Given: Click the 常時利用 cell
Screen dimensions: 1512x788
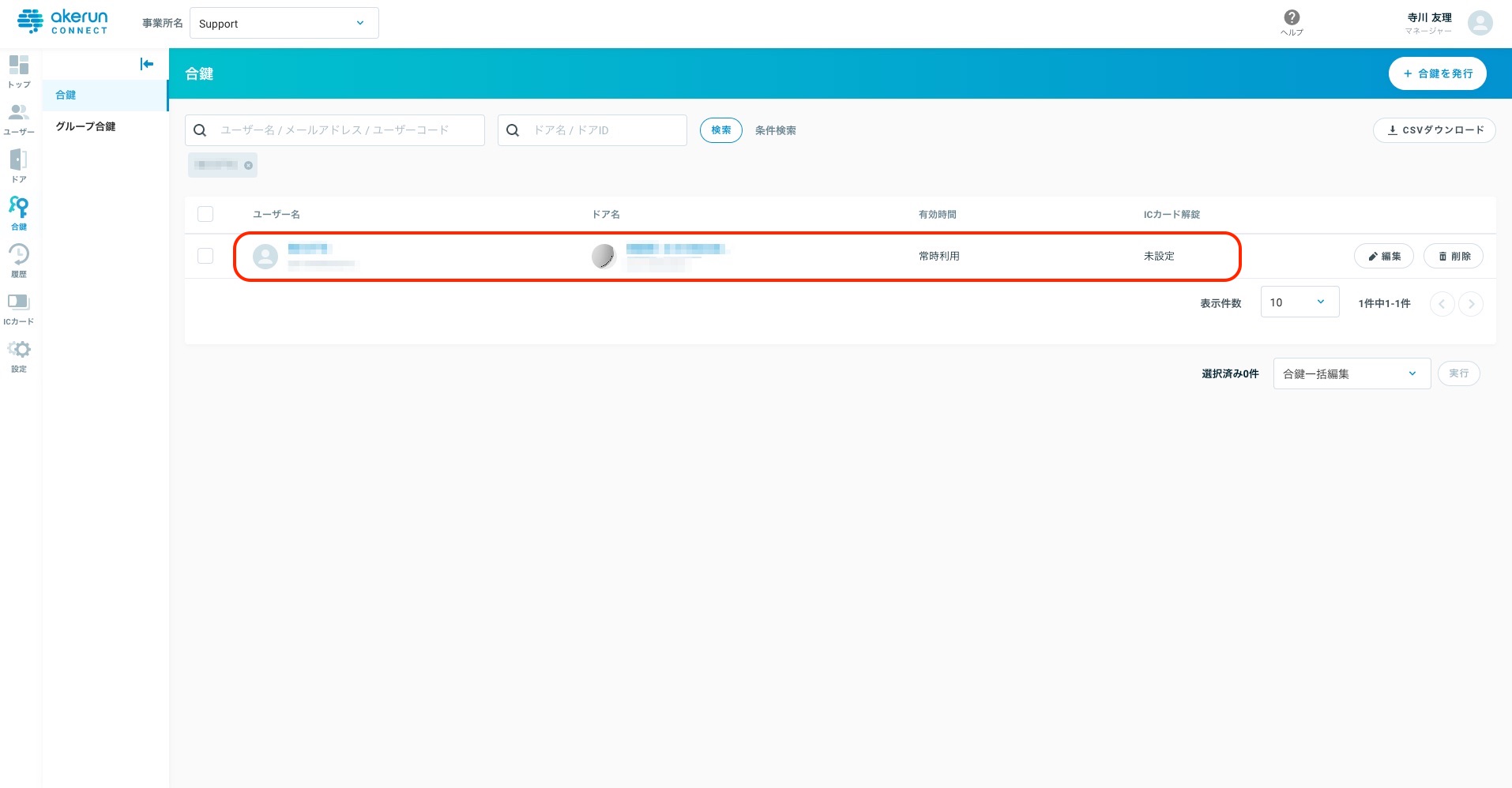Looking at the screenshot, I should click(x=938, y=256).
